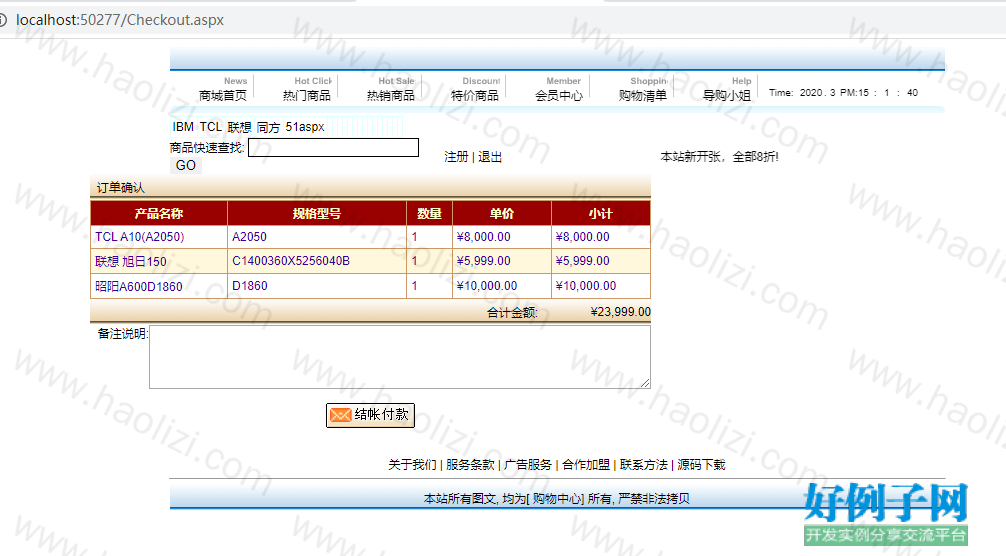This screenshot has height=556, width=1006.
Task: Click the 注册 register link
Action: pos(456,156)
